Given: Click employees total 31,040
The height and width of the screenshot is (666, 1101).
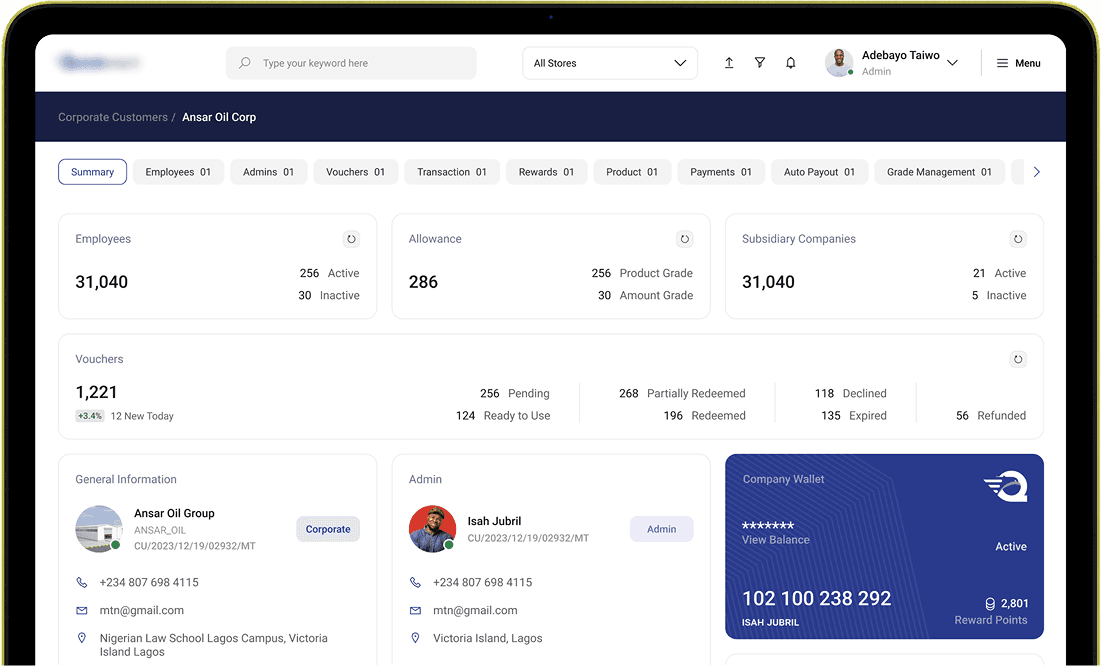Looking at the screenshot, I should (102, 282).
